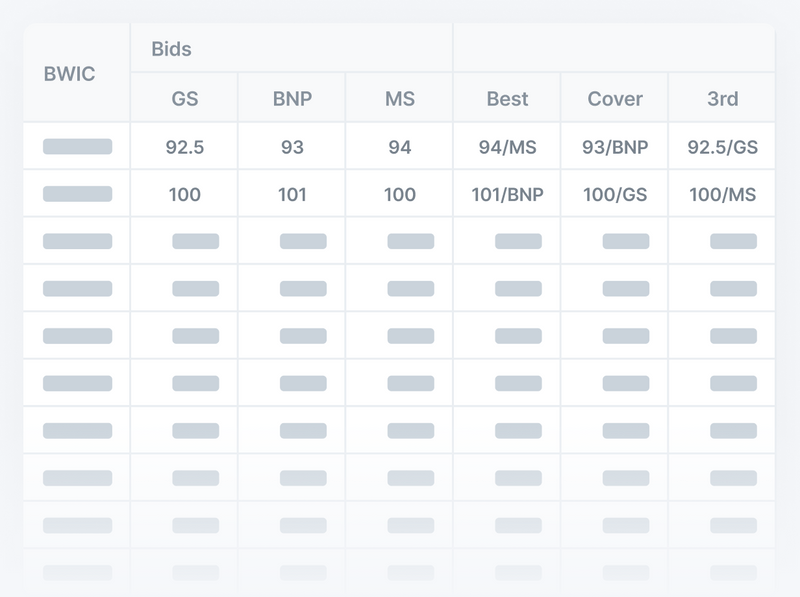Click the MS column header
Screen dimensions: 800x597
[x=399, y=97]
